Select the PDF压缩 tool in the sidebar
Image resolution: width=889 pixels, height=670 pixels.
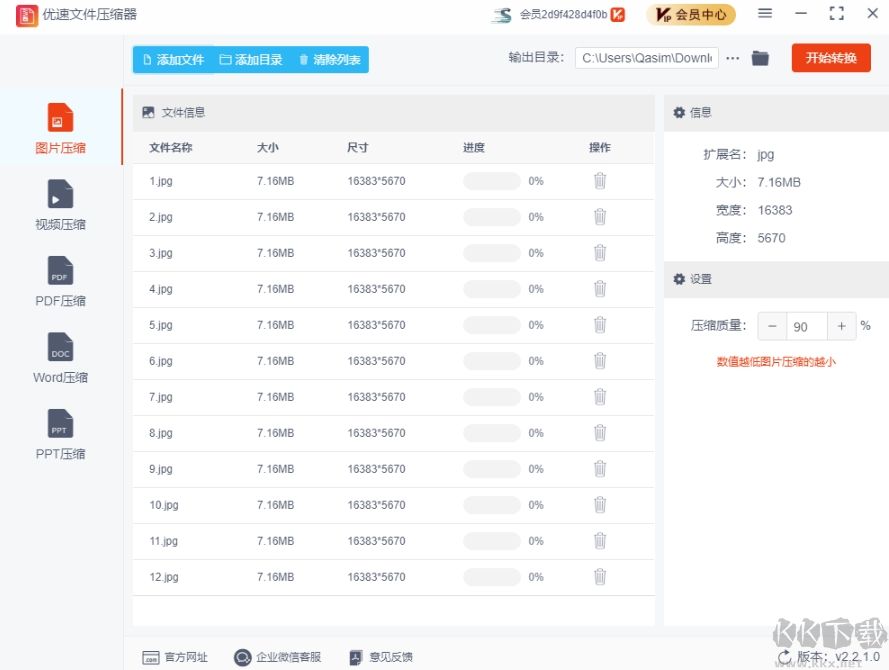point(59,282)
